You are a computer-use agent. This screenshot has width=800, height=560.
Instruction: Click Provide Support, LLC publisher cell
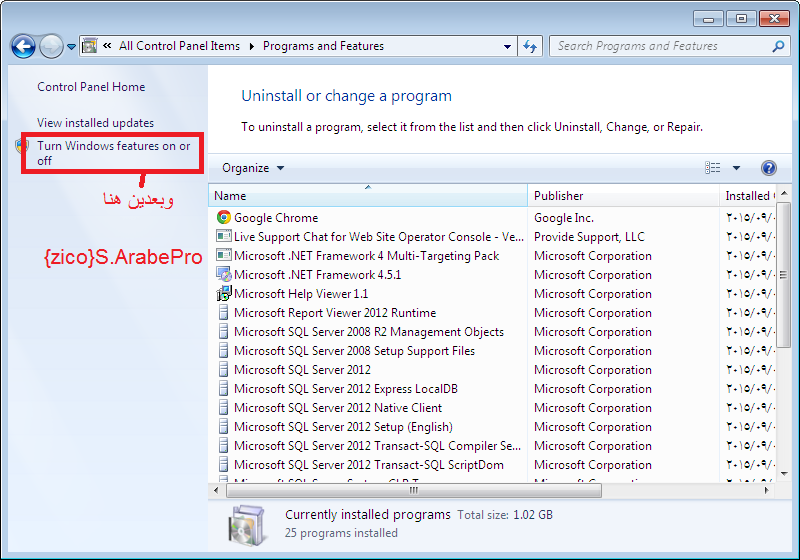(x=589, y=237)
